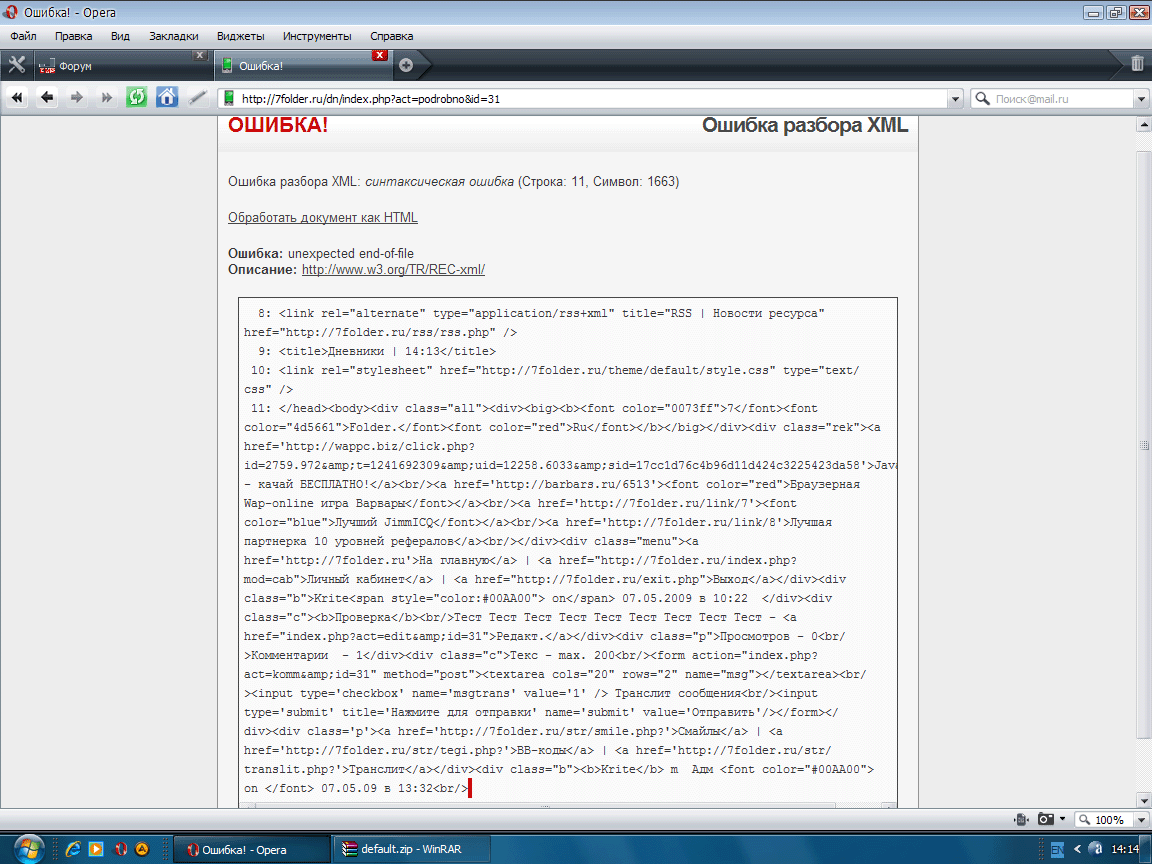Switch to default.zip - WinRAR taskbar button
Viewport: 1152px width, 864px height.
tap(411, 849)
